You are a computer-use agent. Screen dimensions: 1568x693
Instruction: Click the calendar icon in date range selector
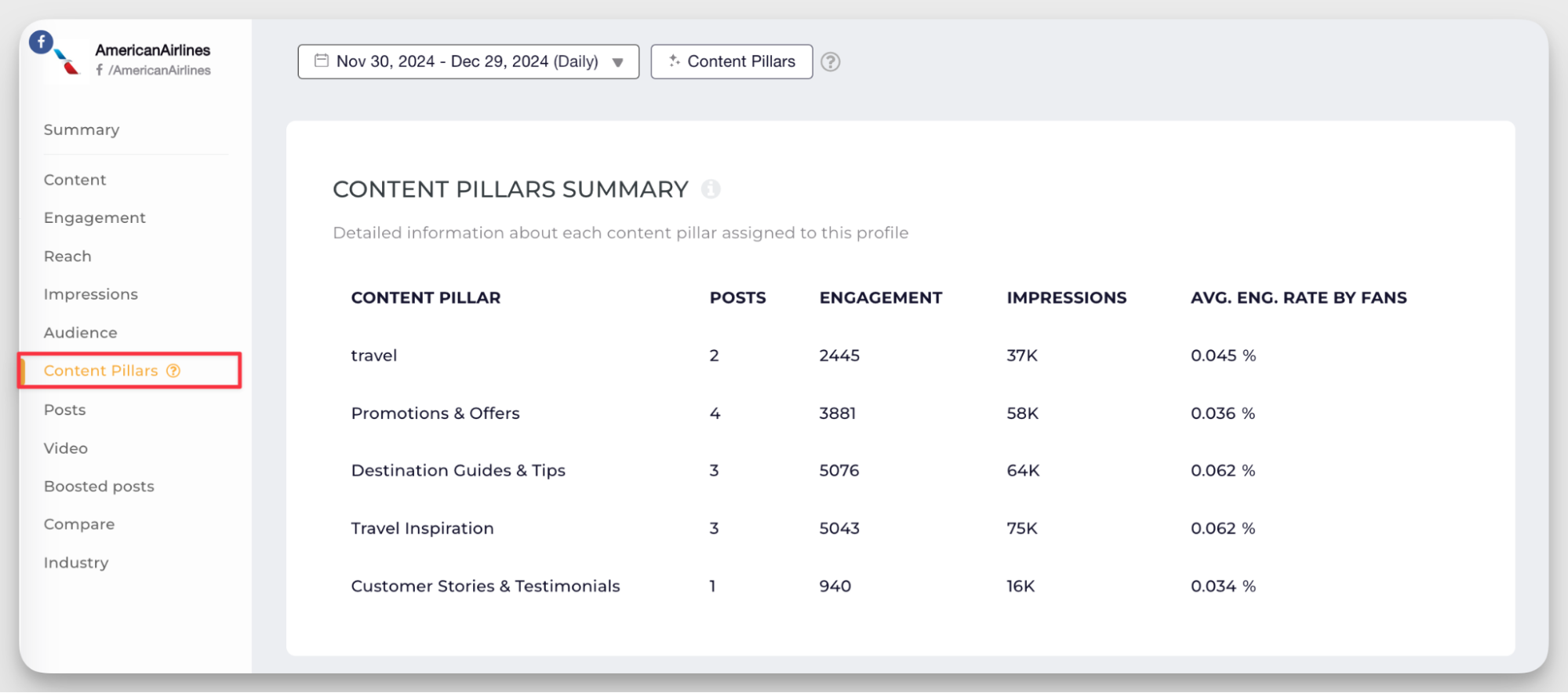pos(322,60)
